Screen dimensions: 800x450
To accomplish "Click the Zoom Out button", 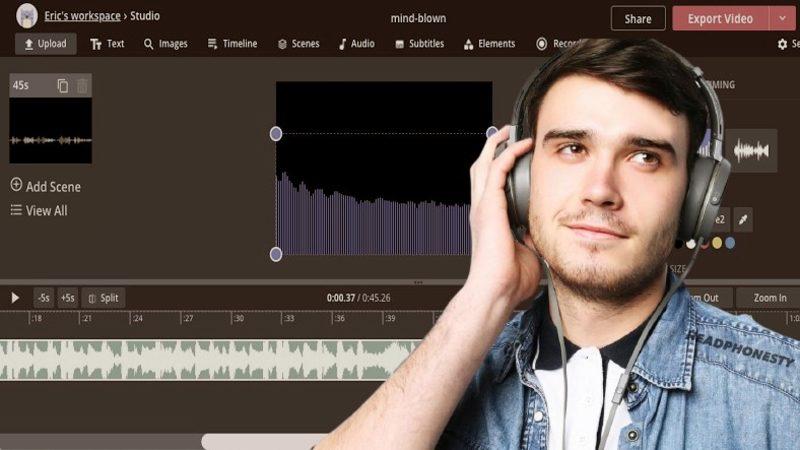I will [707, 298].
